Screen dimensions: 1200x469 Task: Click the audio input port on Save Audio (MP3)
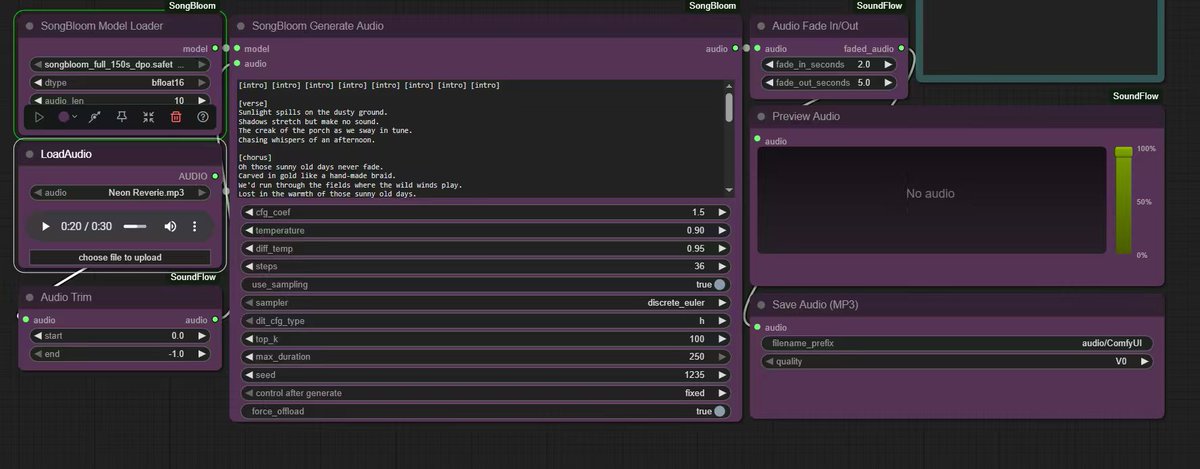pyautogui.click(x=757, y=327)
